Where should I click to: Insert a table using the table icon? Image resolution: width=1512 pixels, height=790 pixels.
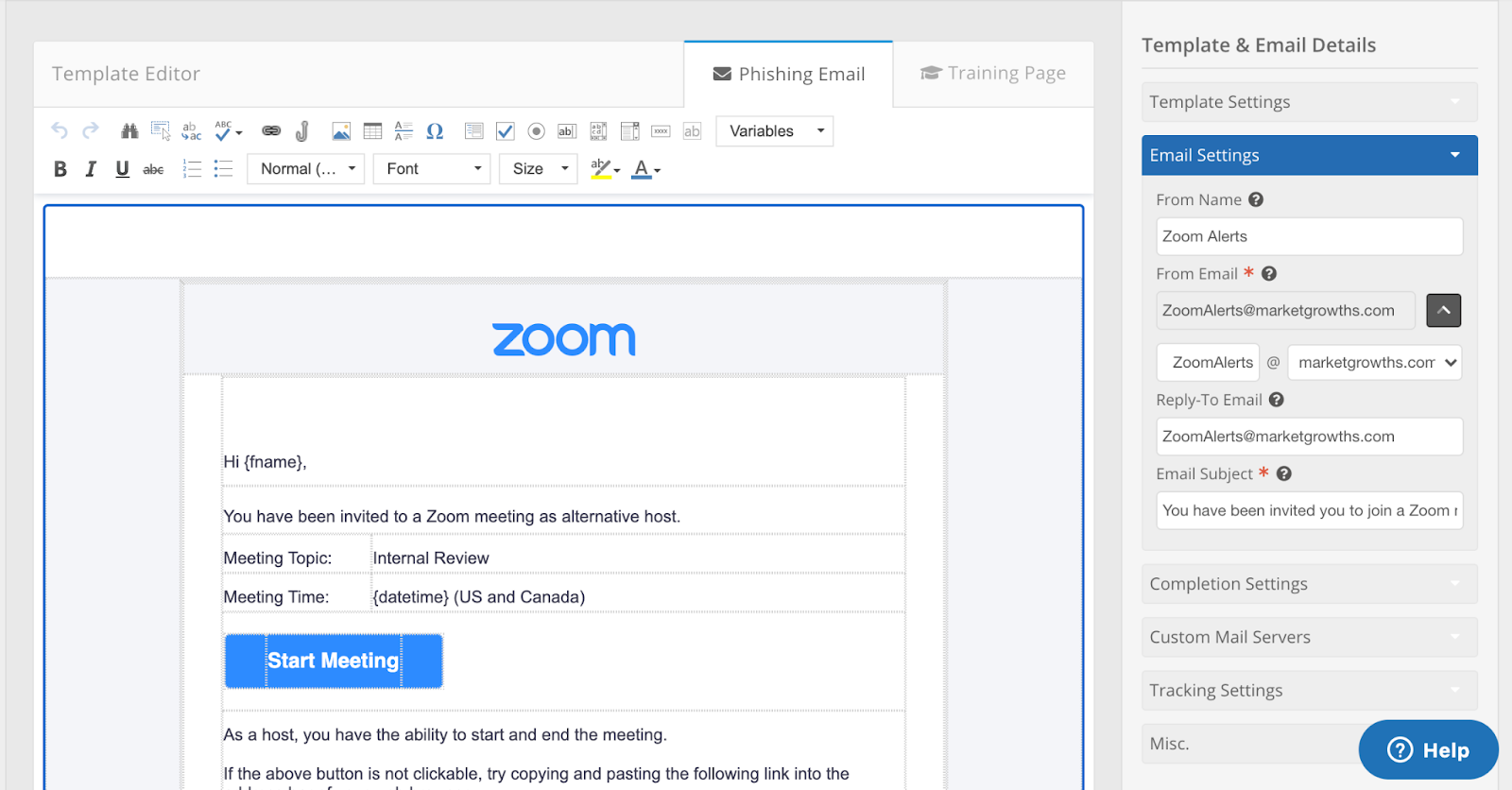point(372,131)
